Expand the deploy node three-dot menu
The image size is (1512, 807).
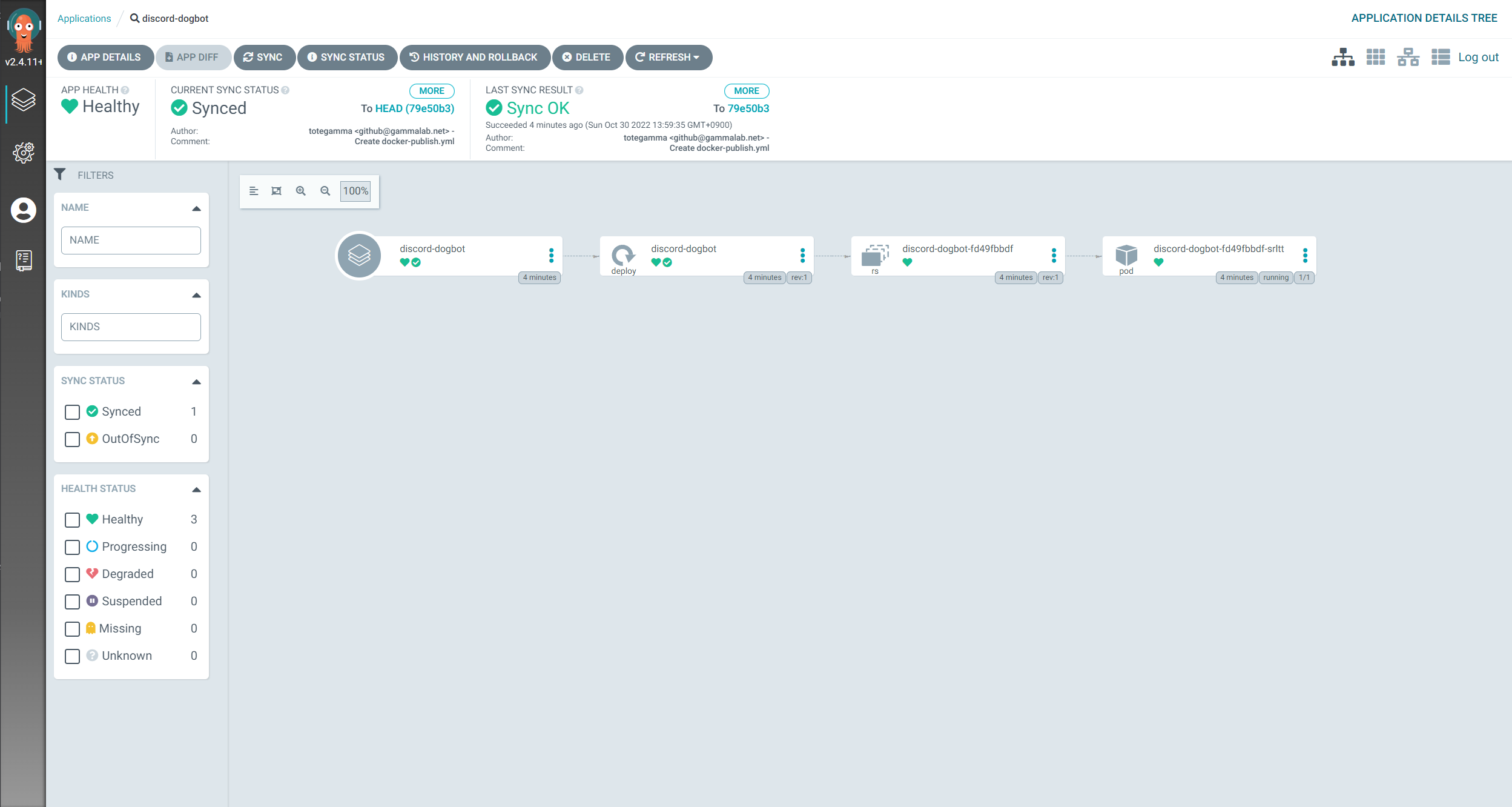point(802,254)
